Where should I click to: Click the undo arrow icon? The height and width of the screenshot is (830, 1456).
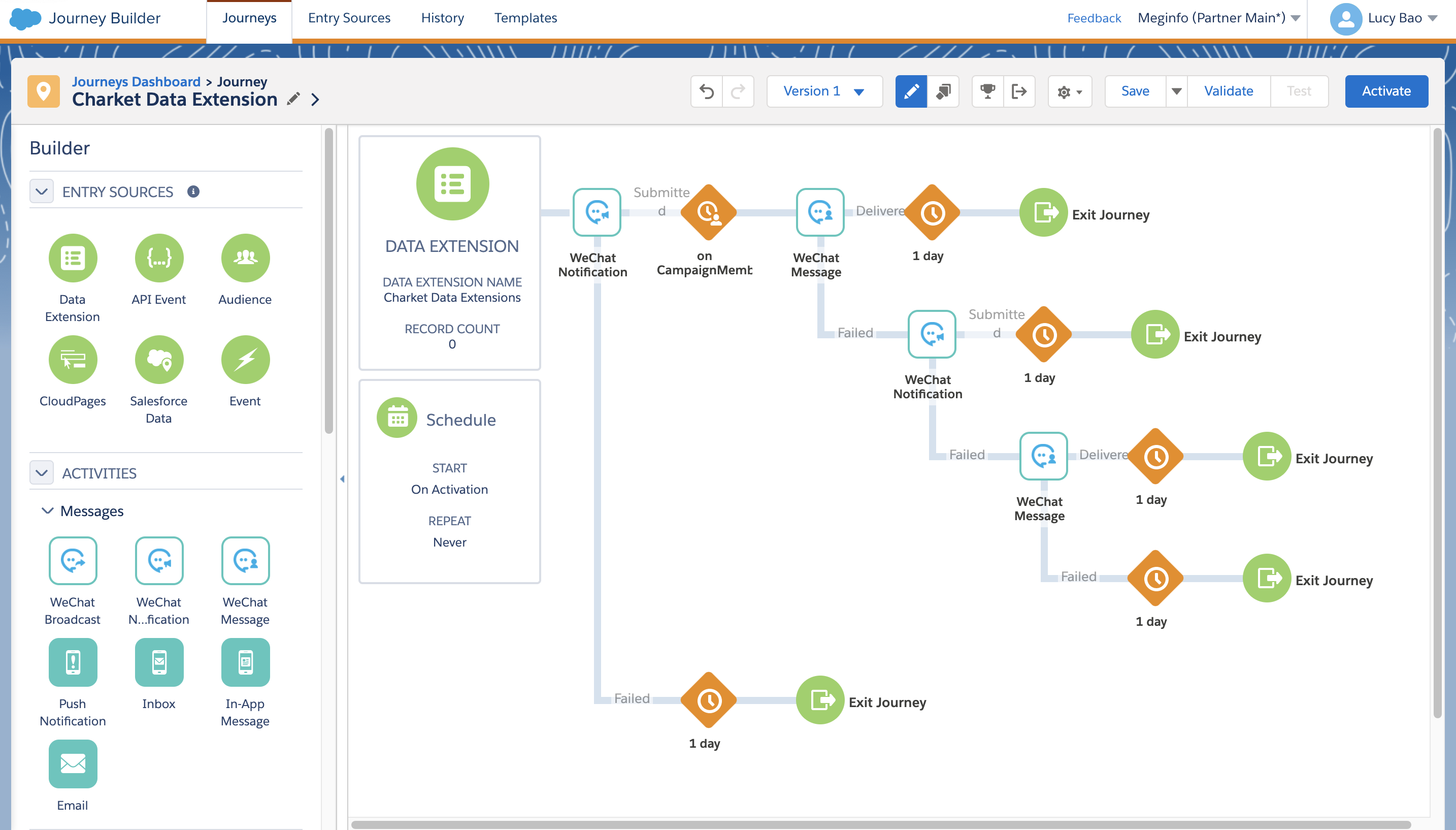click(706, 91)
